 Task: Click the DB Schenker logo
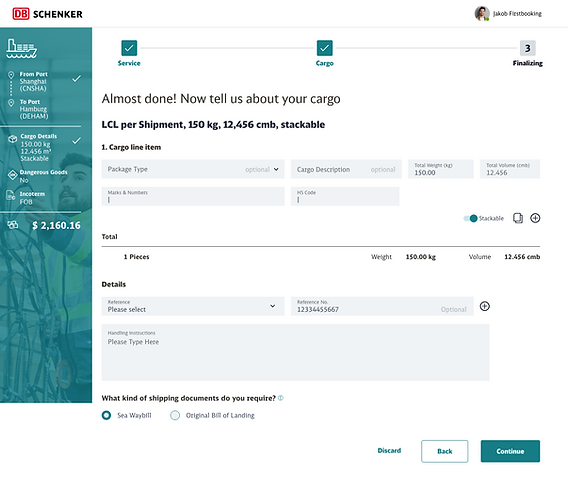47,14
